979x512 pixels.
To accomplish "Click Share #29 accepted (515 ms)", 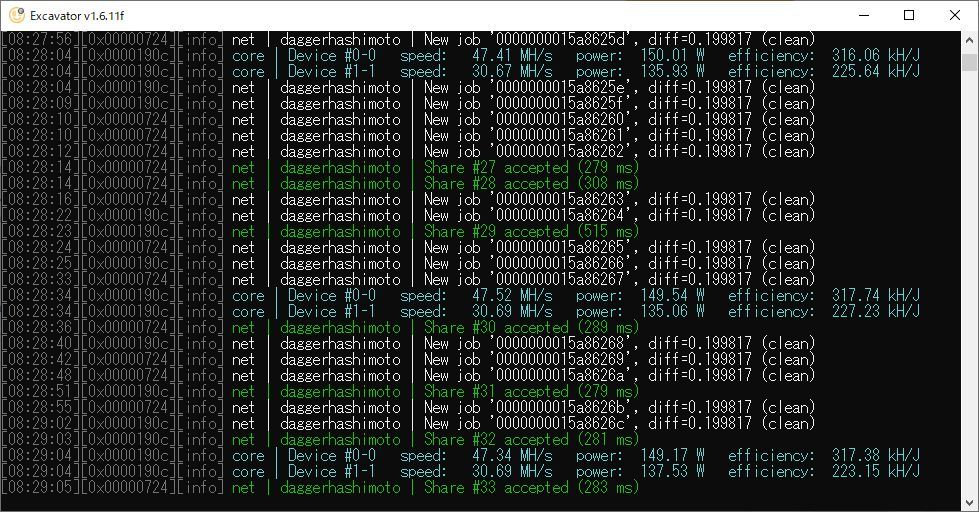I will [531, 232].
